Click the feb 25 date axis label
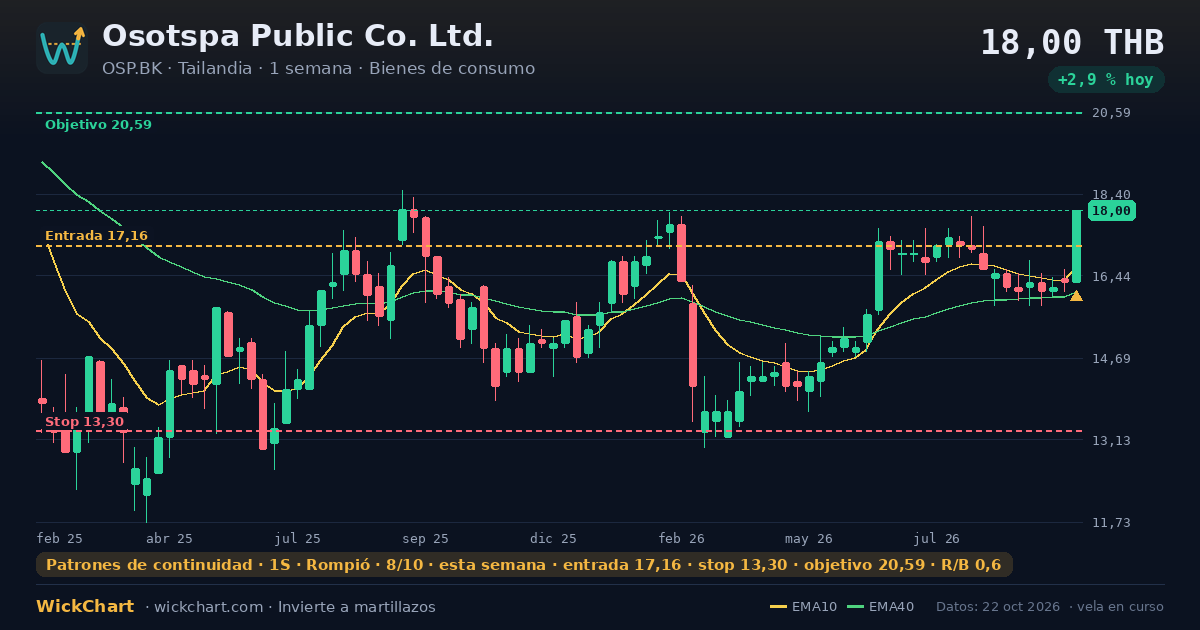The image size is (1200, 630). point(60,538)
